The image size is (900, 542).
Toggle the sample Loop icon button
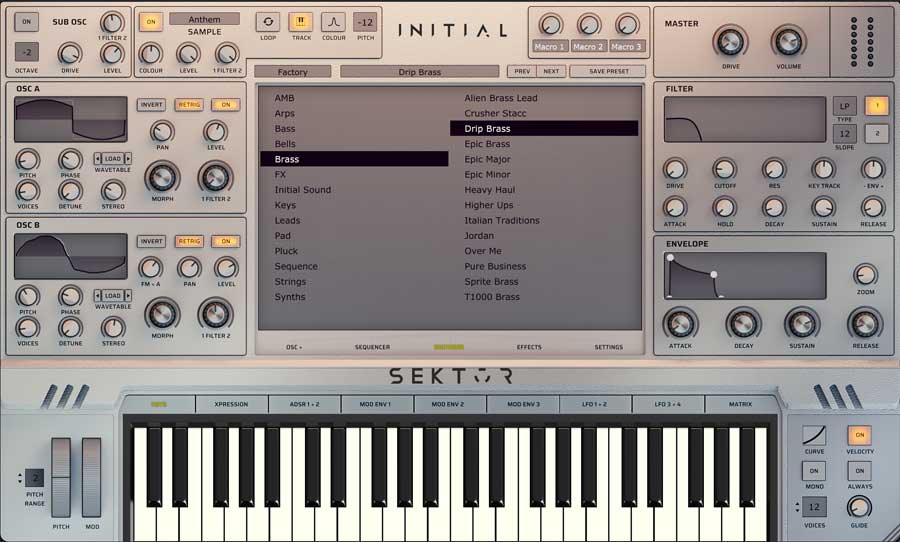[268, 22]
